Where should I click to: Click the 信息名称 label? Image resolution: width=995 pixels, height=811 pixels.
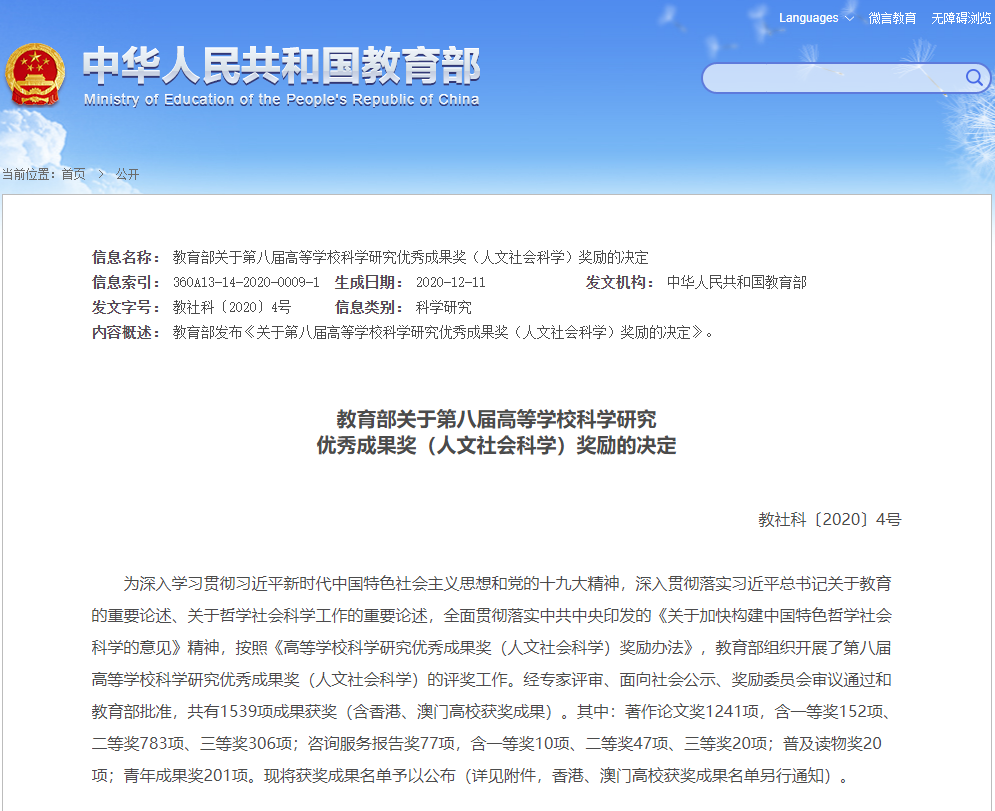point(126,257)
